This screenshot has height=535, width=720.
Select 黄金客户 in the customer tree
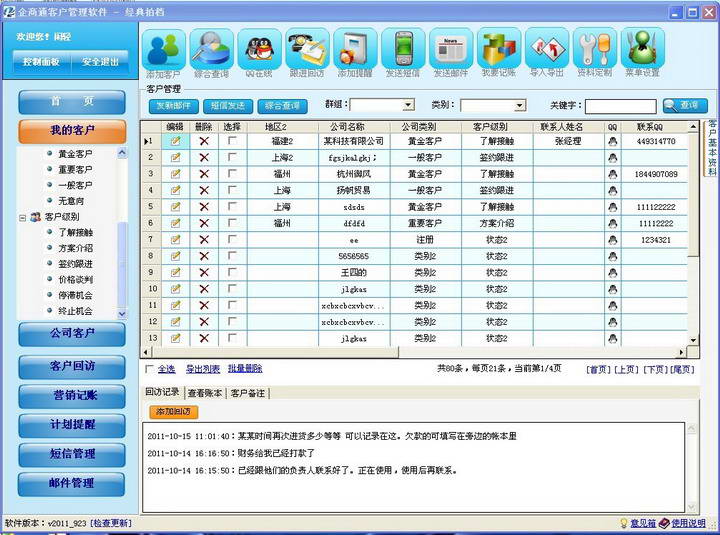(x=75, y=154)
